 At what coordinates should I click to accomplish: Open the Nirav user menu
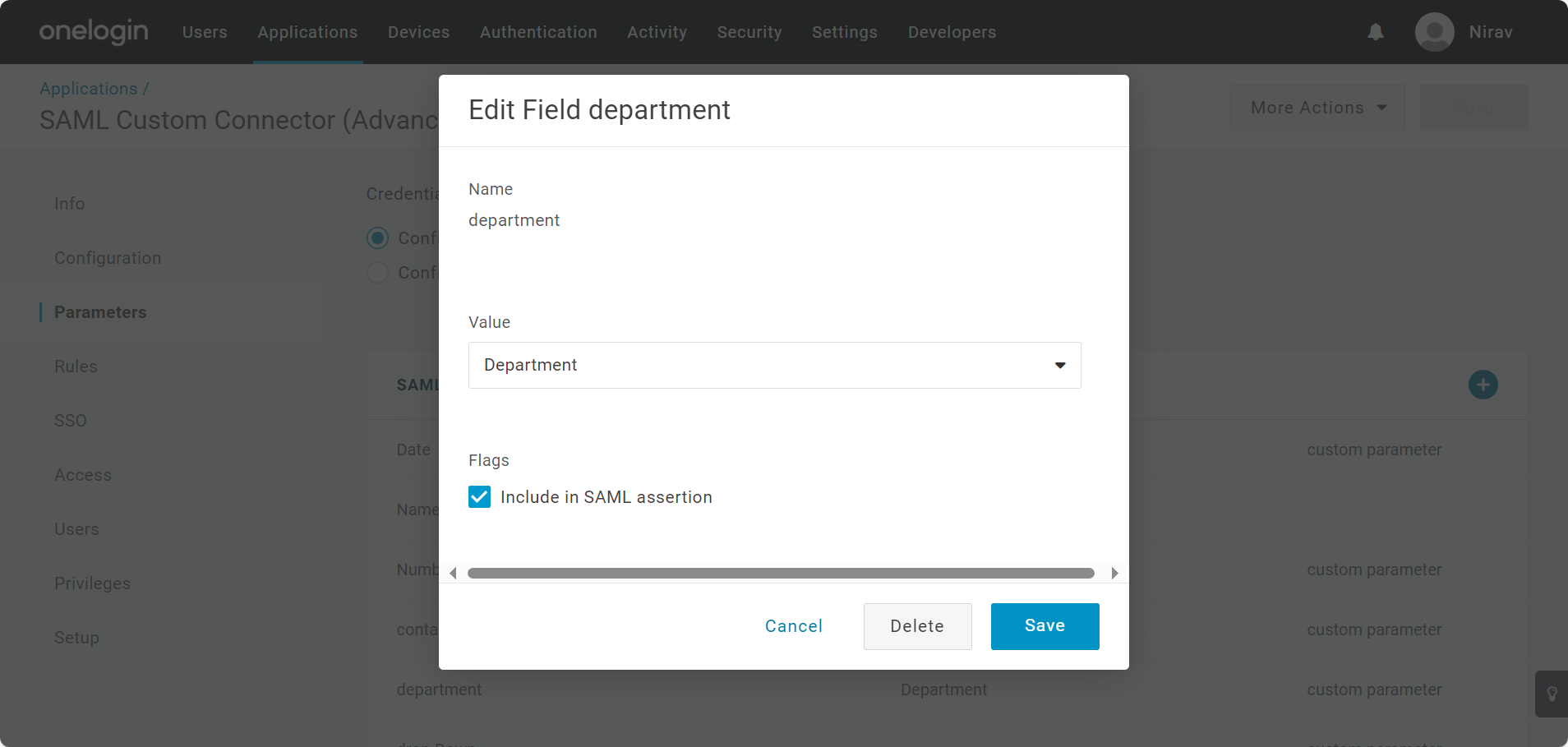(x=1490, y=32)
